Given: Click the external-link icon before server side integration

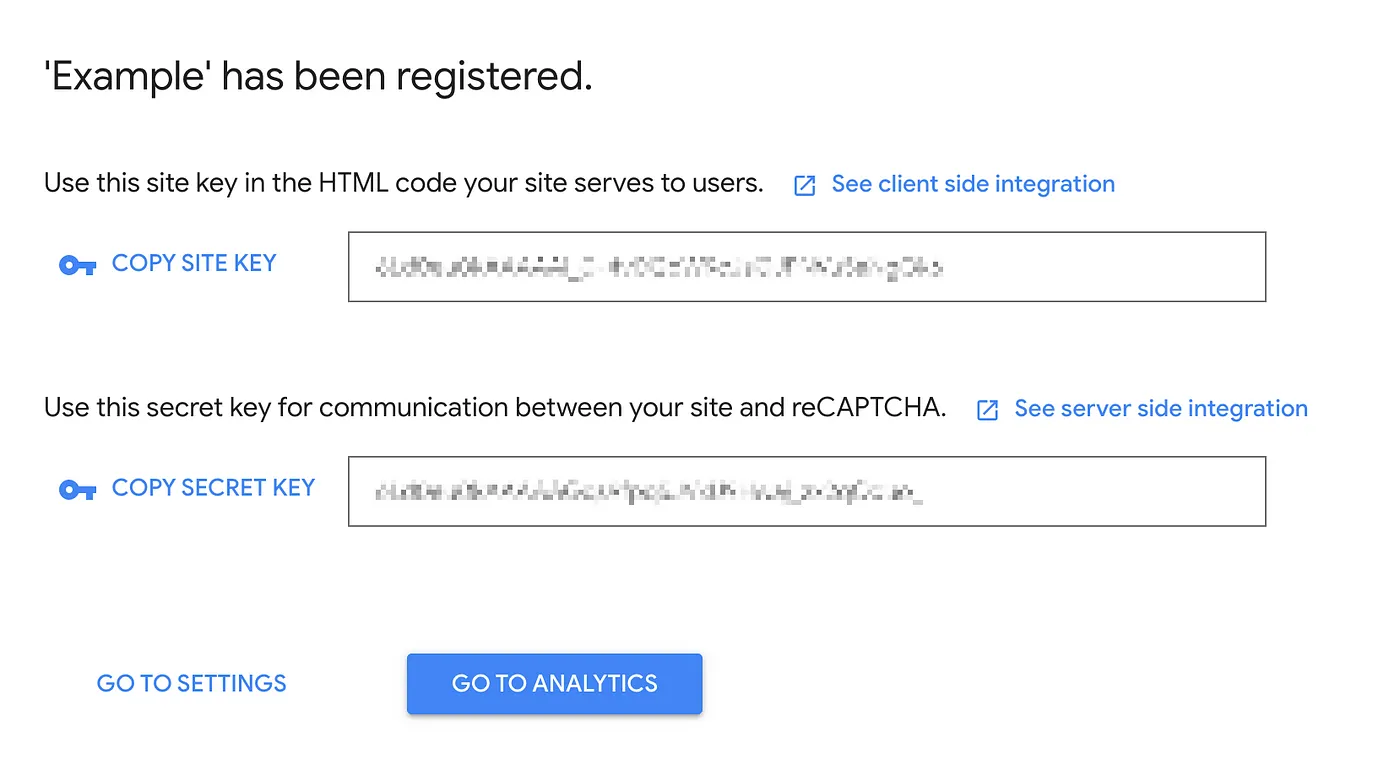Looking at the screenshot, I should (x=987, y=410).
